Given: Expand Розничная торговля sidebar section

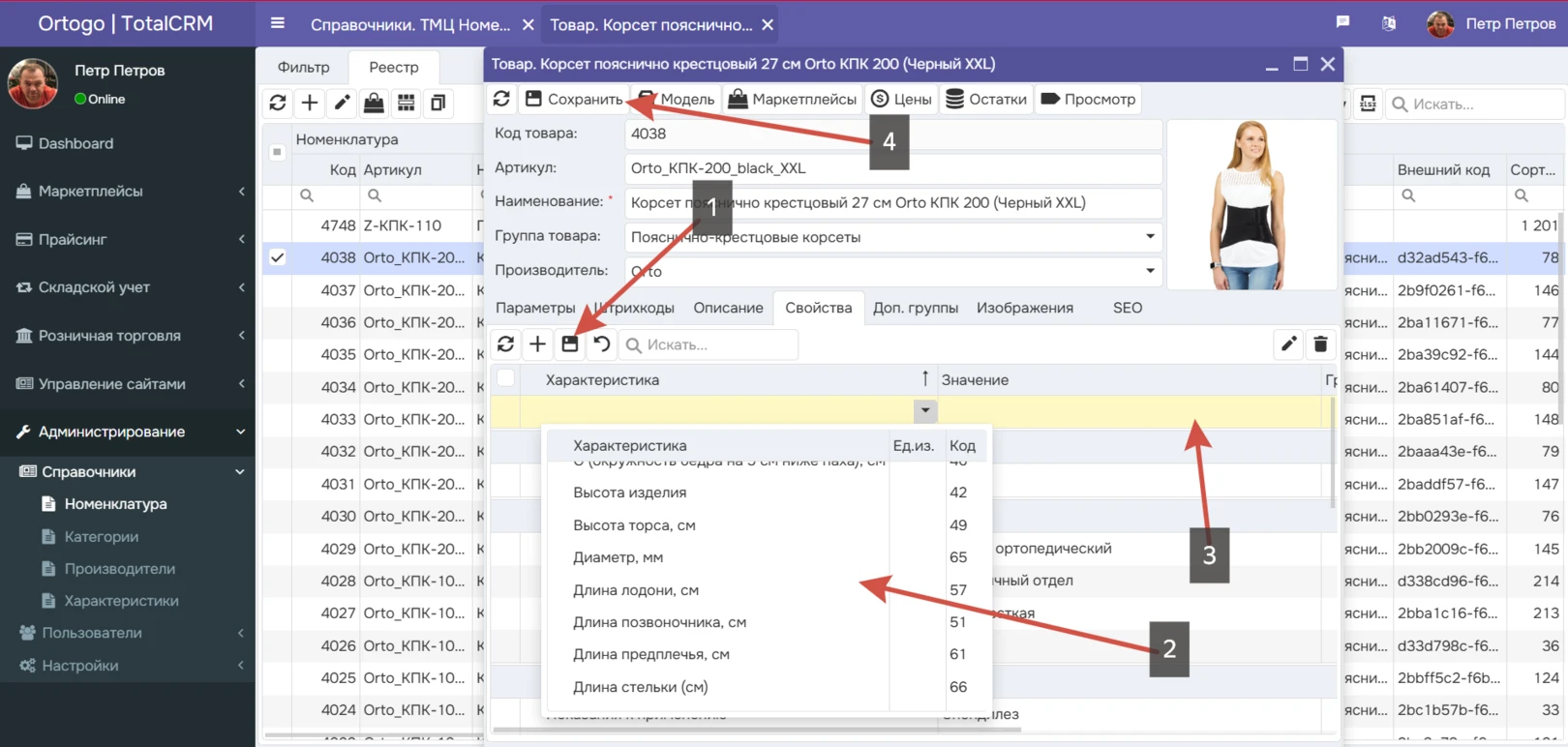Looking at the screenshot, I should [127, 336].
